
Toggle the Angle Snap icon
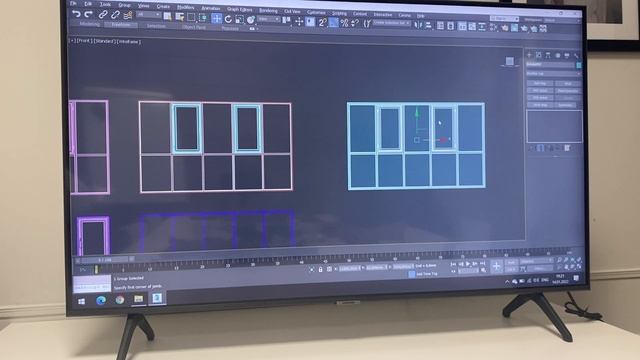tap(333, 22)
